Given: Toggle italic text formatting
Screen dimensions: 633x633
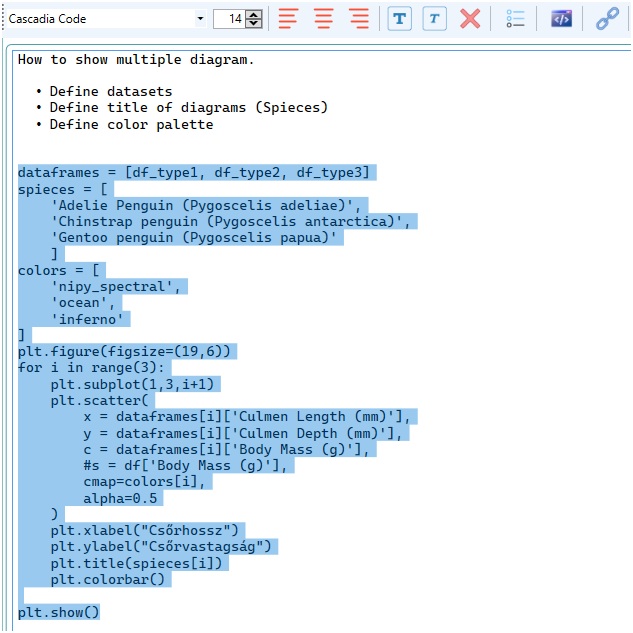Looking at the screenshot, I should (x=434, y=19).
